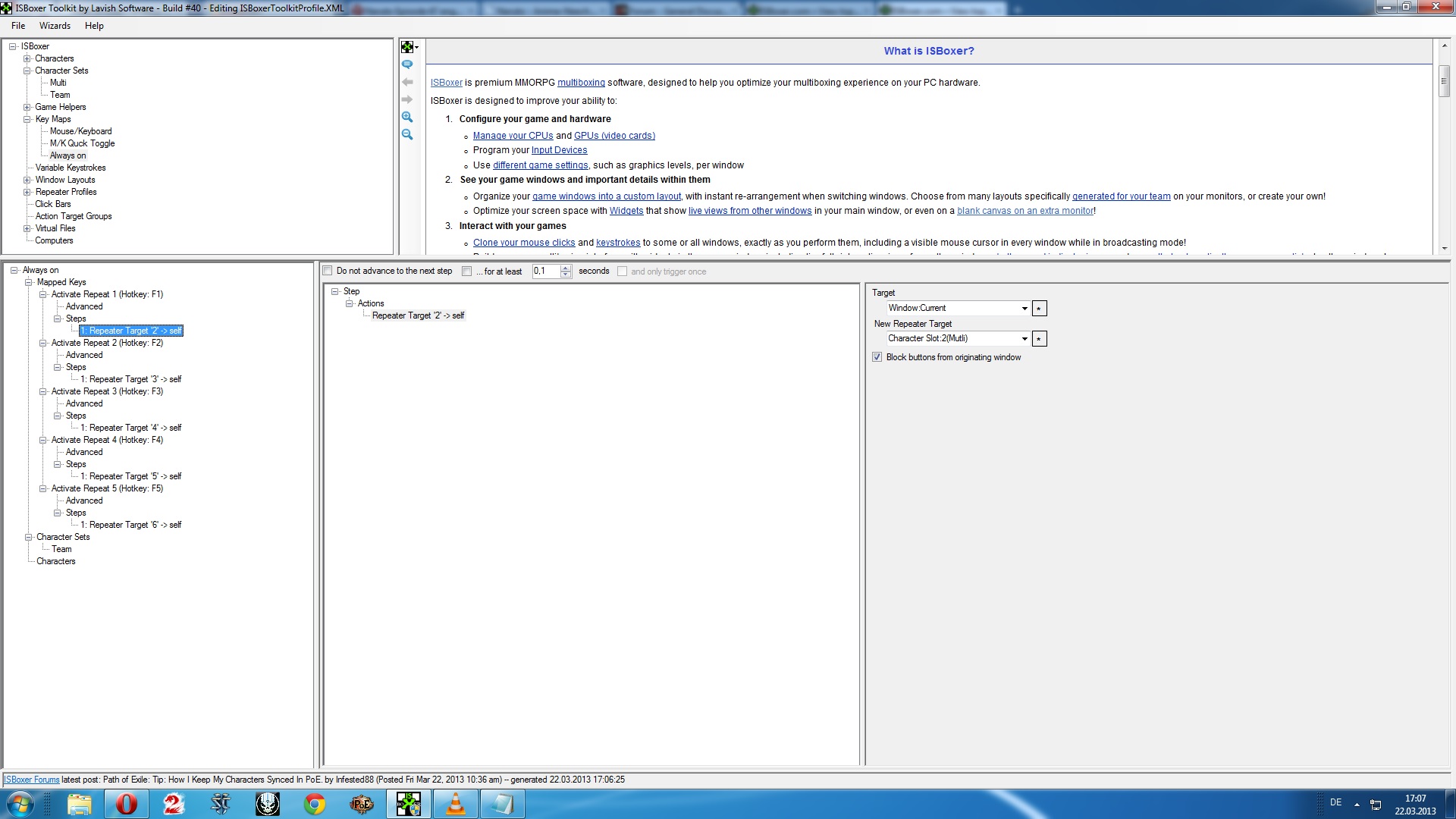Click the ISBoxer title bar app icon
The height and width of the screenshot is (819, 1456).
point(6,8)
